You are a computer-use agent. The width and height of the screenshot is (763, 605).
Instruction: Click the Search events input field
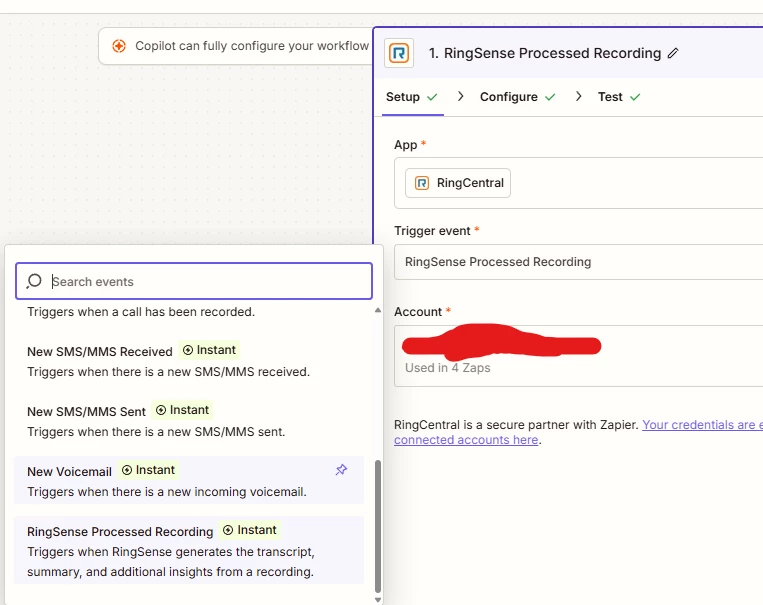click(194, 281)
